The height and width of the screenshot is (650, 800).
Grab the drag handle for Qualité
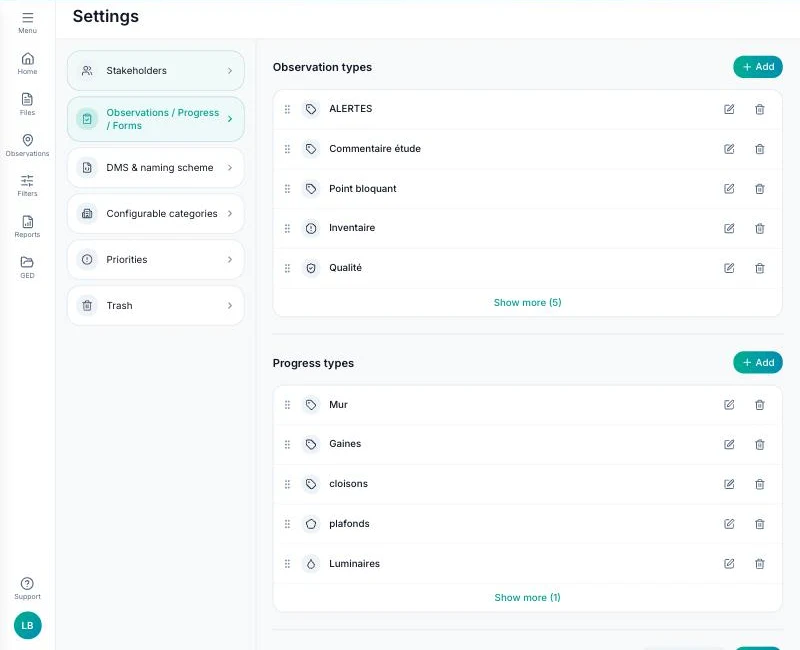[287, 268]
